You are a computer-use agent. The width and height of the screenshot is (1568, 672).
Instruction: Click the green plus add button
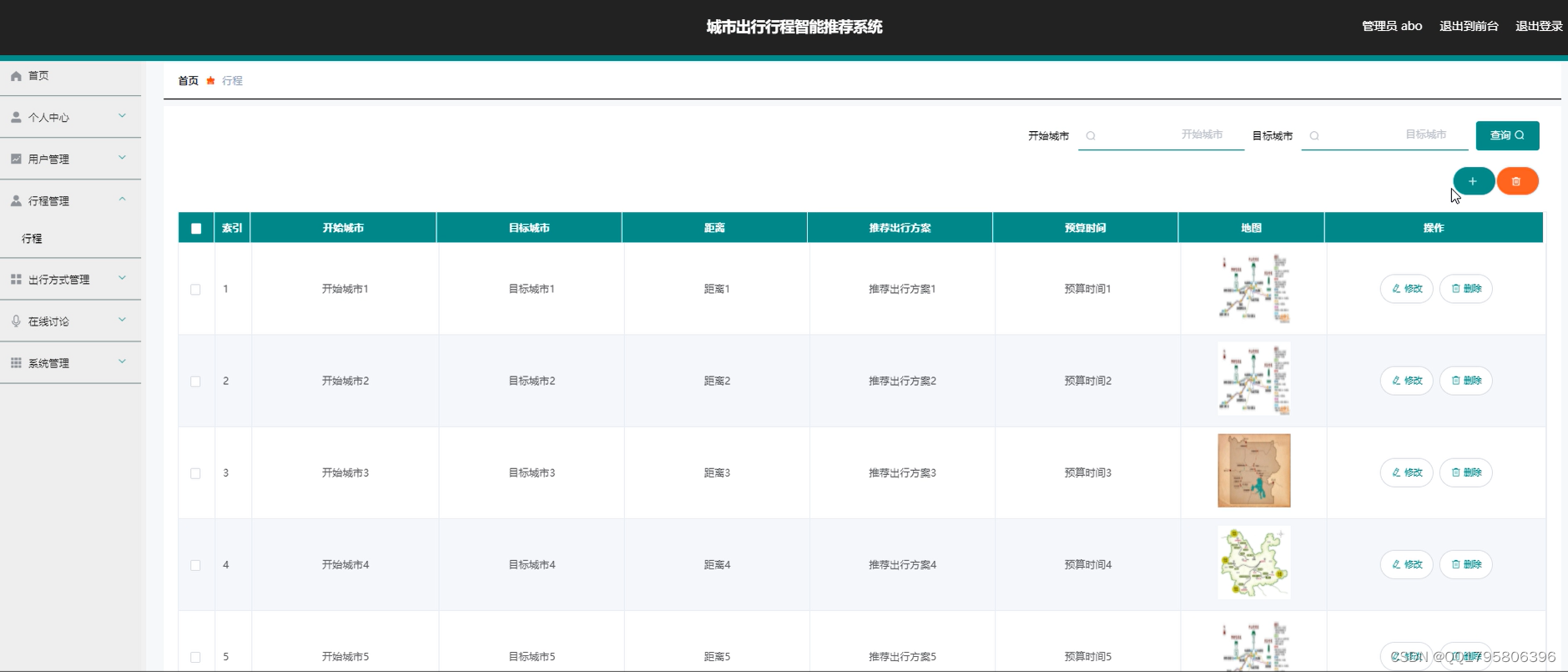click(x=1474, y=181)
